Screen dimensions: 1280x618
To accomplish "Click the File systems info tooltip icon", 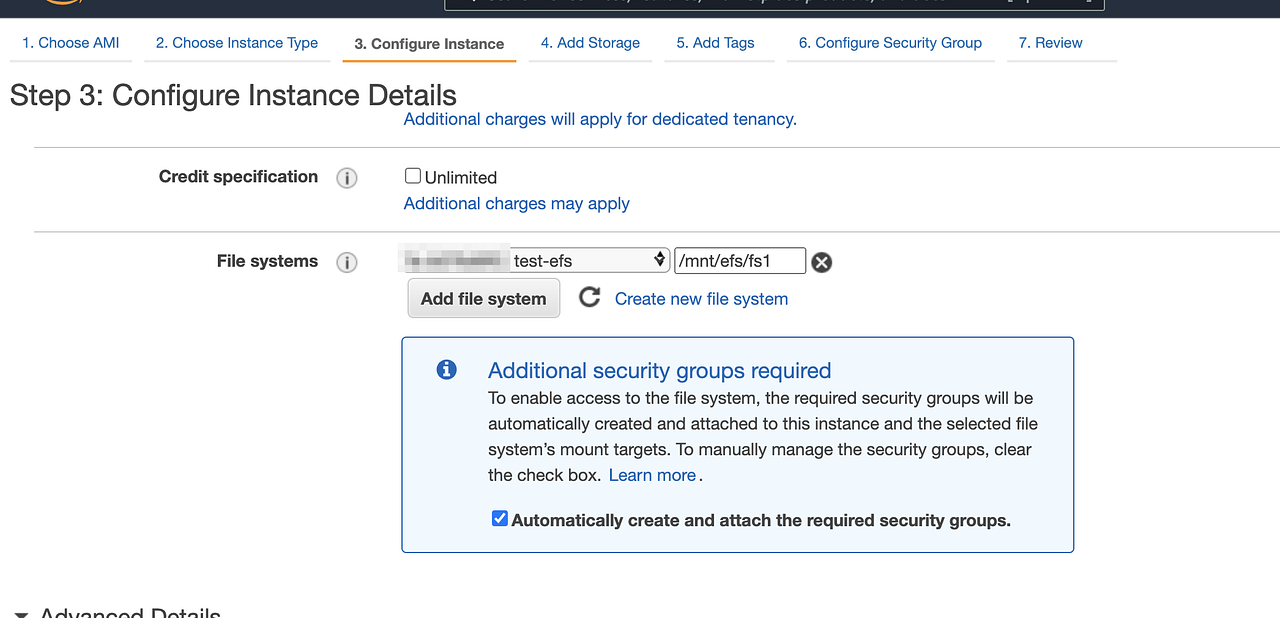I will (x=347, y=262).
